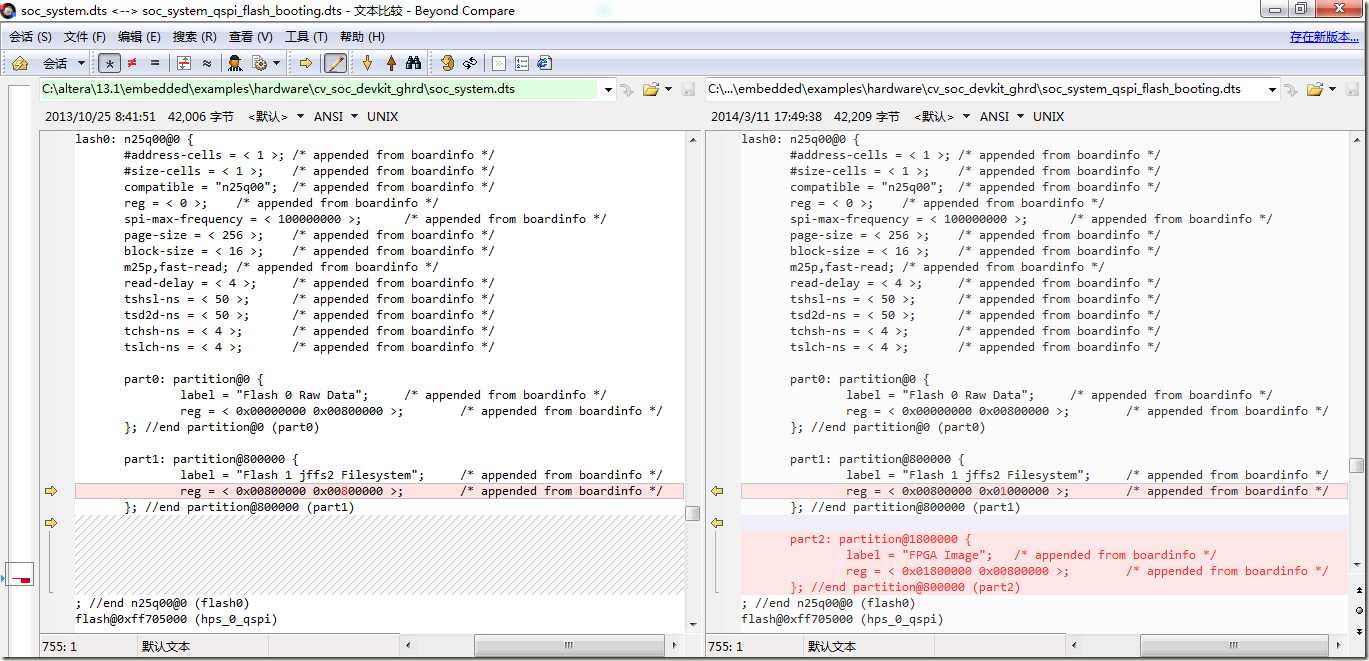The height and width of the screenshot is (661, 1369).
Task: Expand the file format gear dropdown arrow
Action: click(x=276, y=63)
